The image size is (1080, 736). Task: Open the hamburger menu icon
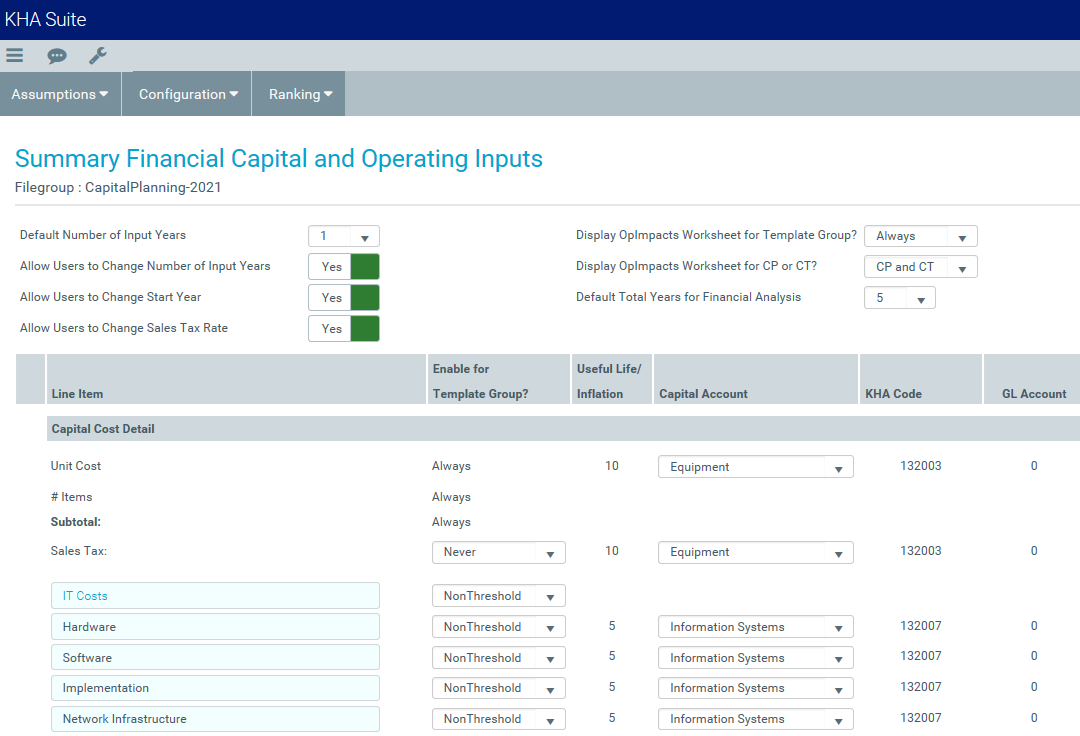click(14, 56)
